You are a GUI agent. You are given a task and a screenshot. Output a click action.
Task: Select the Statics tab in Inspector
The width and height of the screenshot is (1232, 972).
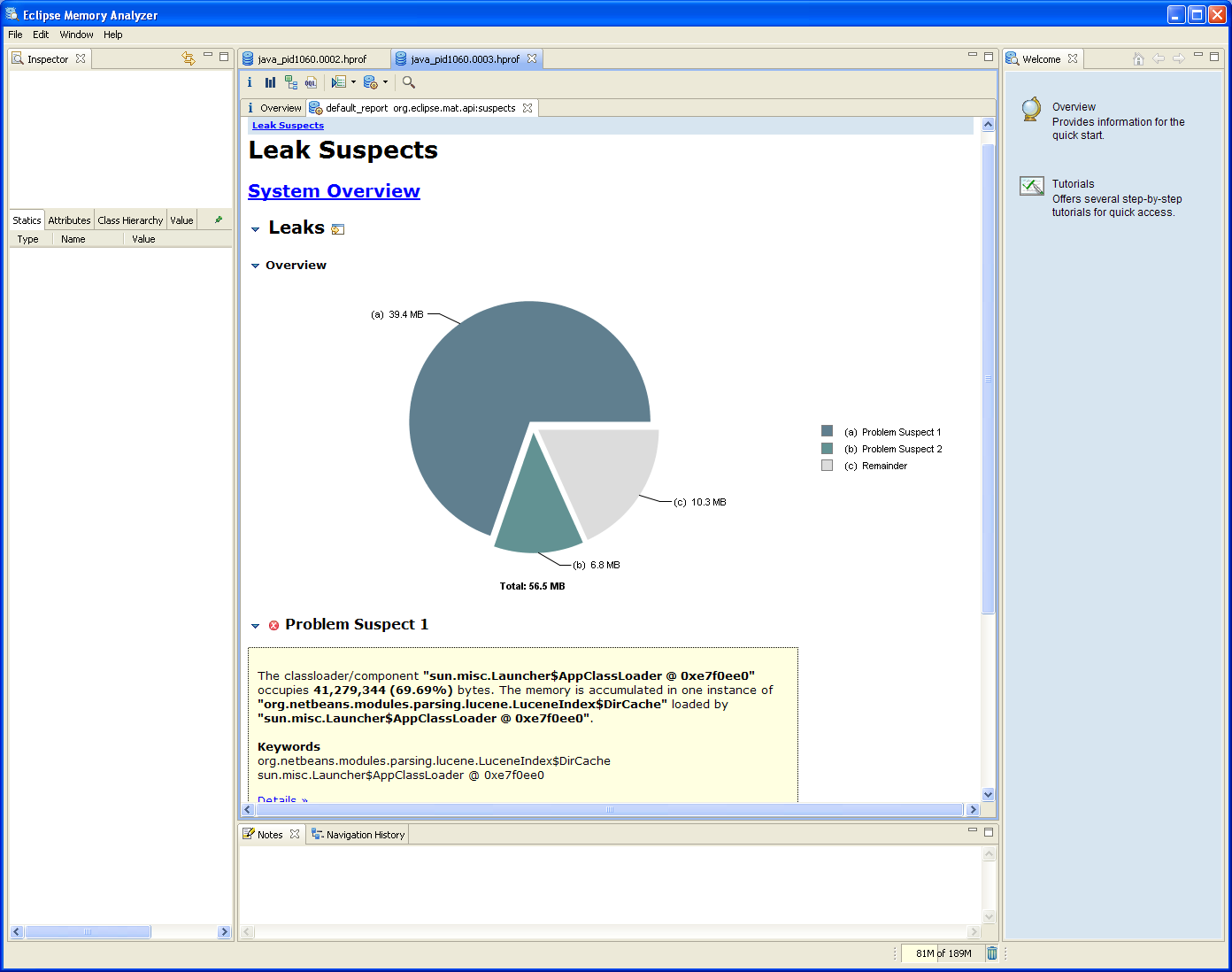click(x=27, y=220)
